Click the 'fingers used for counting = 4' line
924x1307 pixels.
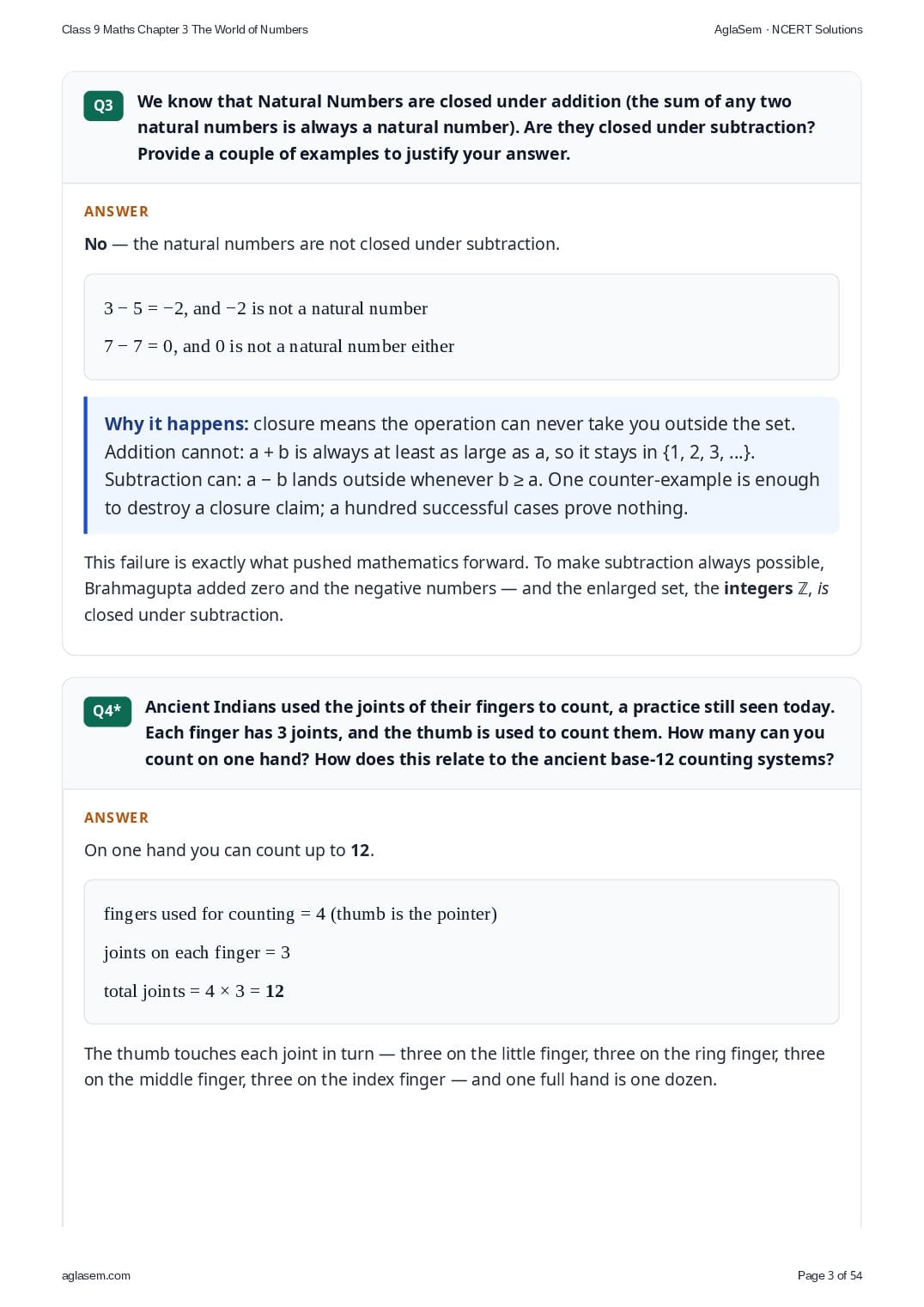click(x=301, y=914)
